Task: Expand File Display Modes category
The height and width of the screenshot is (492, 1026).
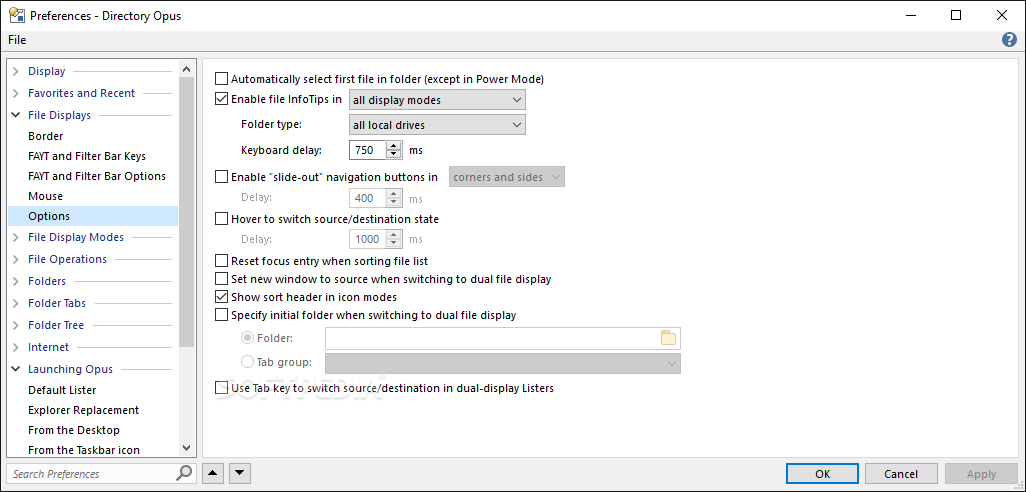Action: (x=16, y=237)
